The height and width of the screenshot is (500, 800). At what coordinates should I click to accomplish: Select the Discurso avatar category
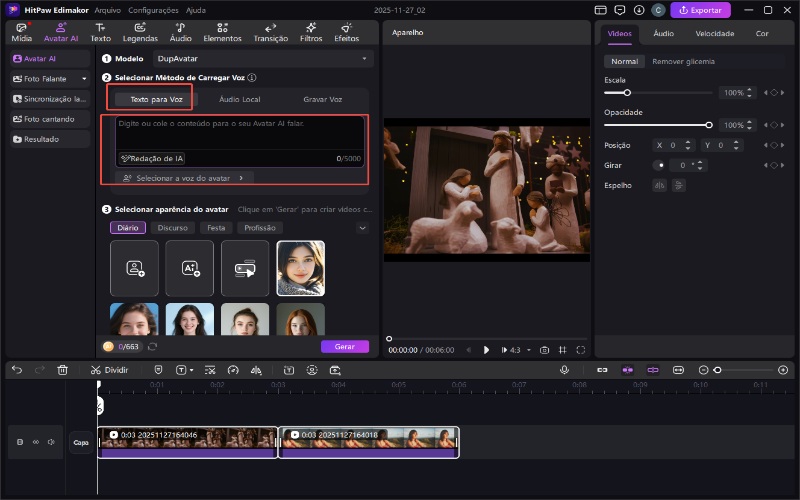172,228
